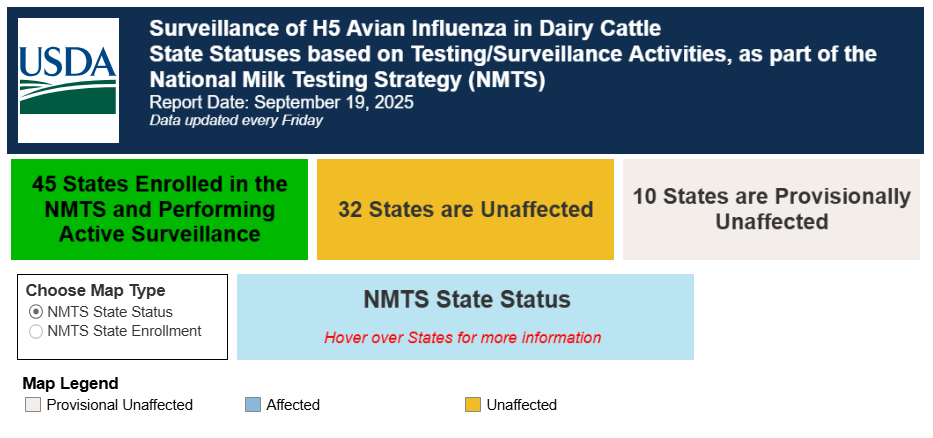The height and width of the screenshot is (438, 933).
Task: Click the Map Legend heading
Action: coord(70,383)
